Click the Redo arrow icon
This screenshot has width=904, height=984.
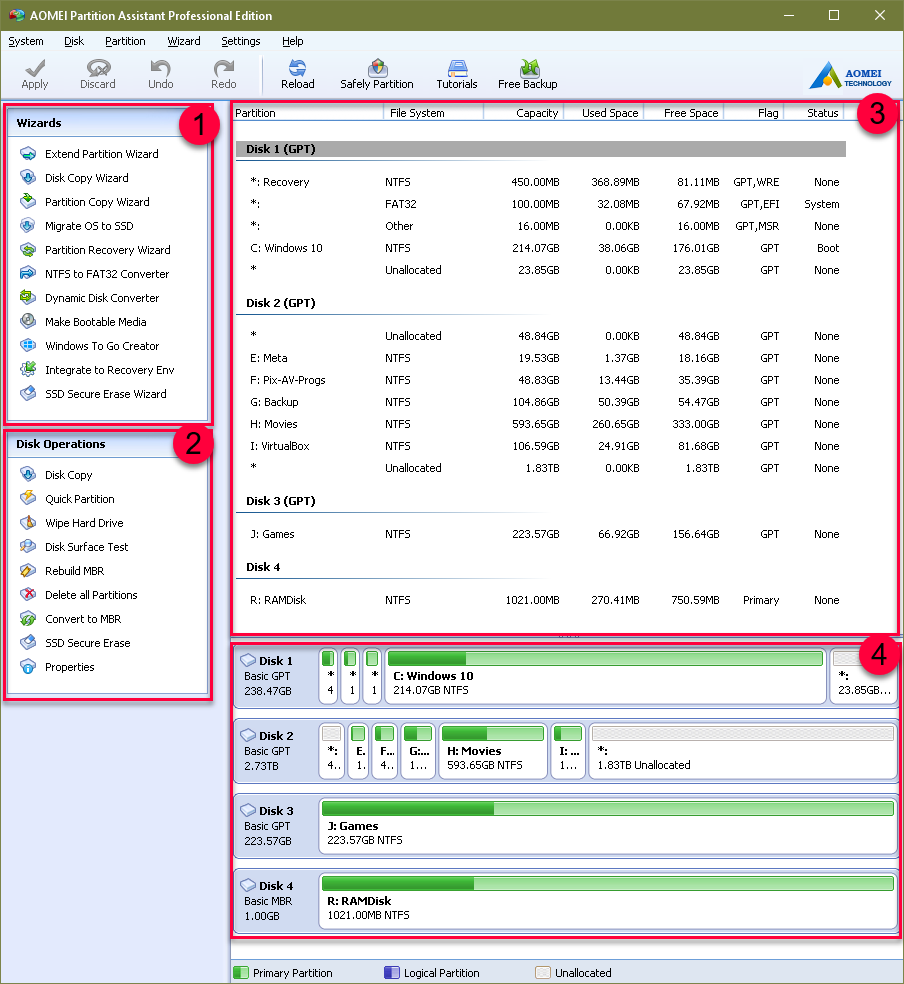click(223, 68)
